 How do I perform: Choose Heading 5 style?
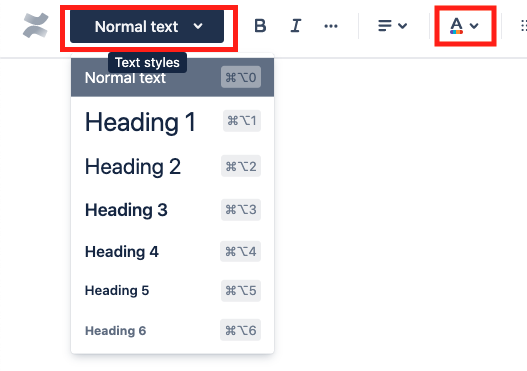172,290
